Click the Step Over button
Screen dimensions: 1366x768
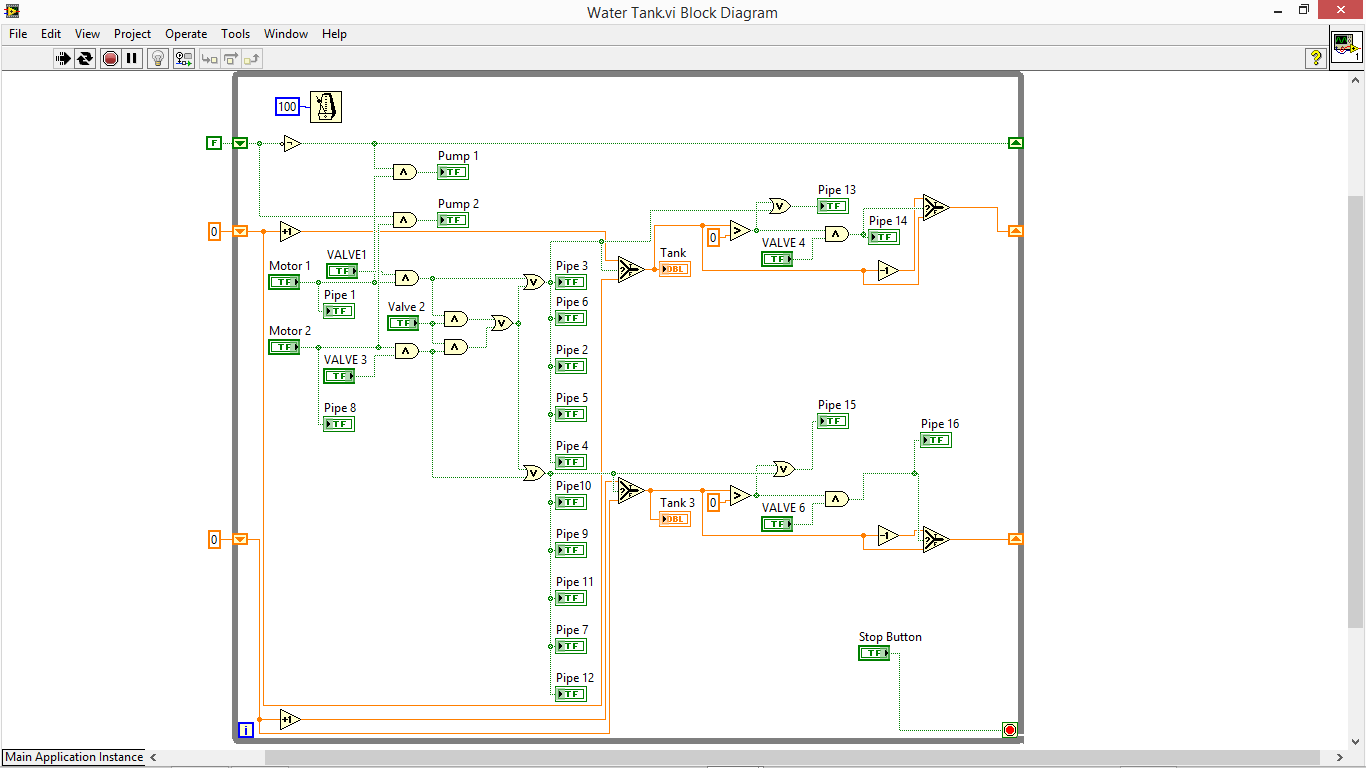pyautogui.click(x=230, y=59)
